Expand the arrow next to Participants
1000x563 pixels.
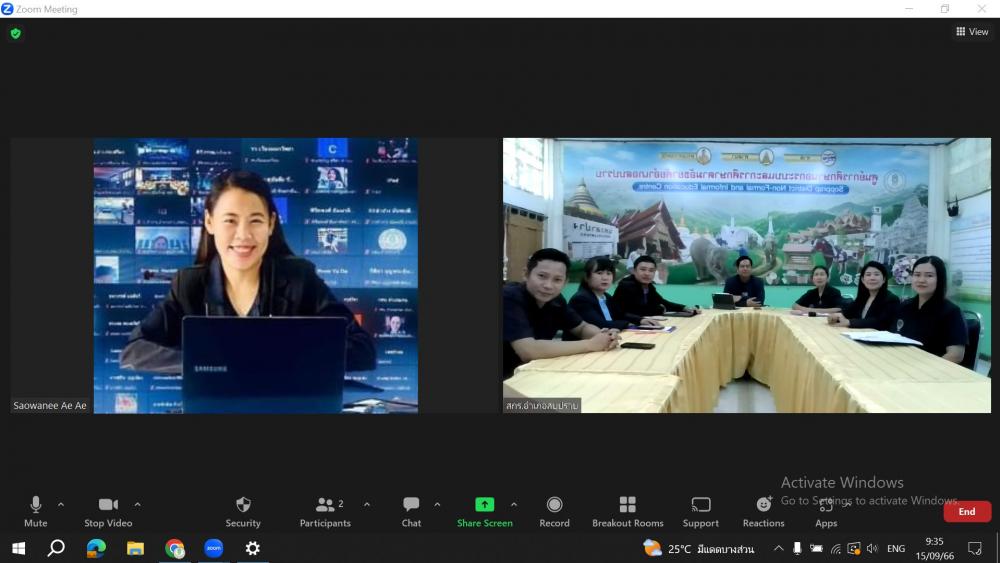point(367,504)
